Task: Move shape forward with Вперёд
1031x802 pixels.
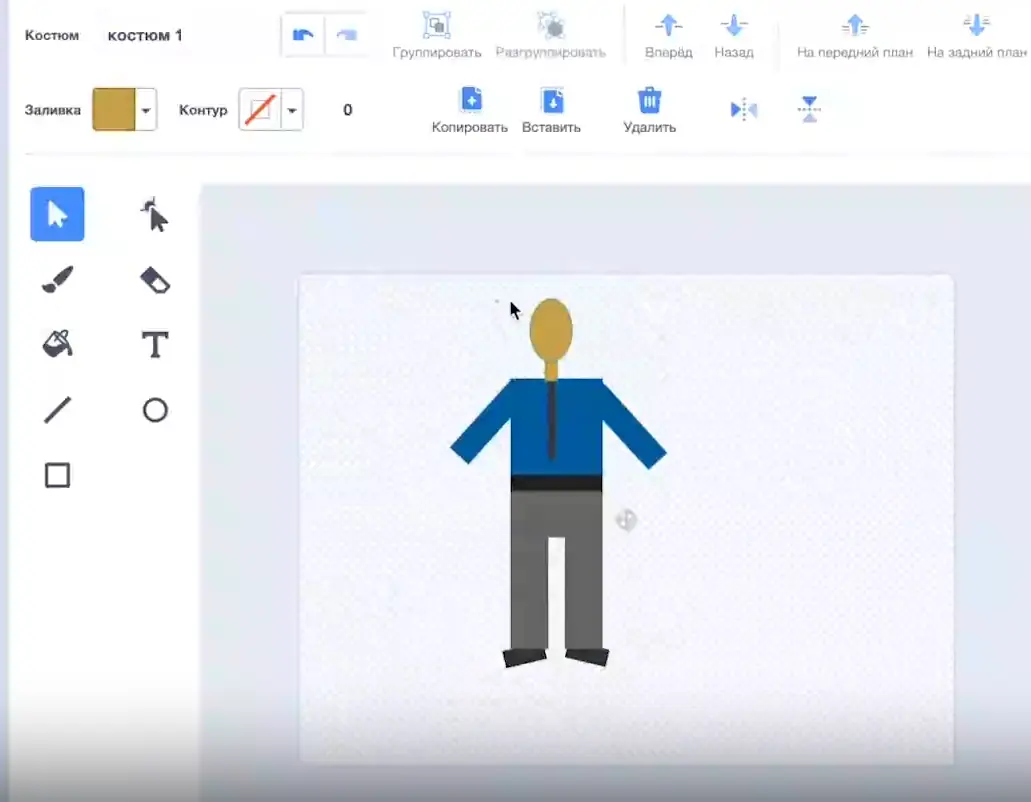Action: pos(669,36)
